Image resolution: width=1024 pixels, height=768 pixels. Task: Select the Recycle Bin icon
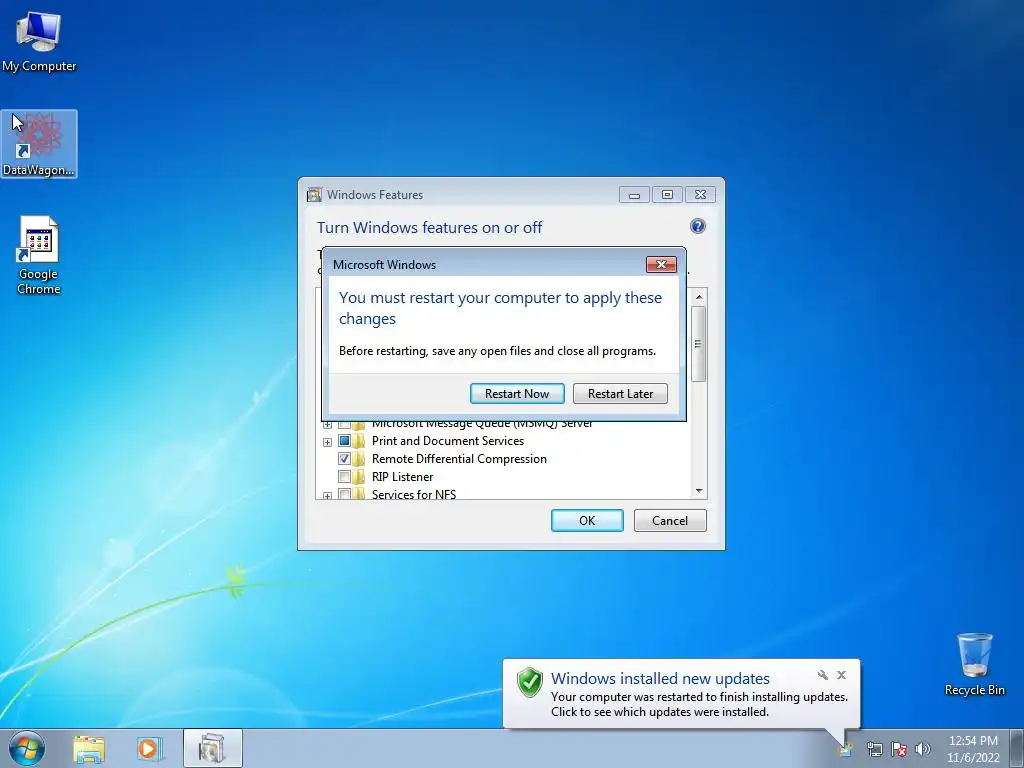[x=974, y=664]
